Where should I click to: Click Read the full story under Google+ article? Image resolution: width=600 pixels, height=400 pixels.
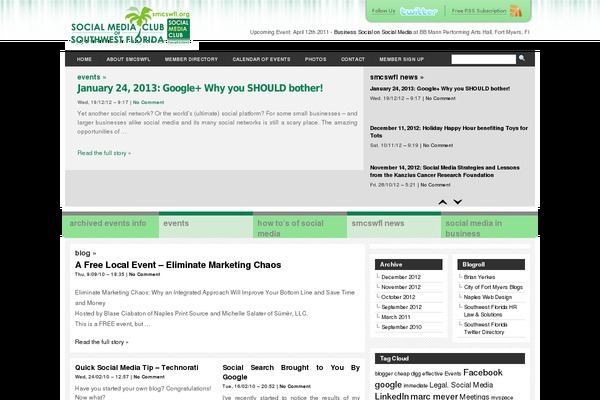[104, 153]
